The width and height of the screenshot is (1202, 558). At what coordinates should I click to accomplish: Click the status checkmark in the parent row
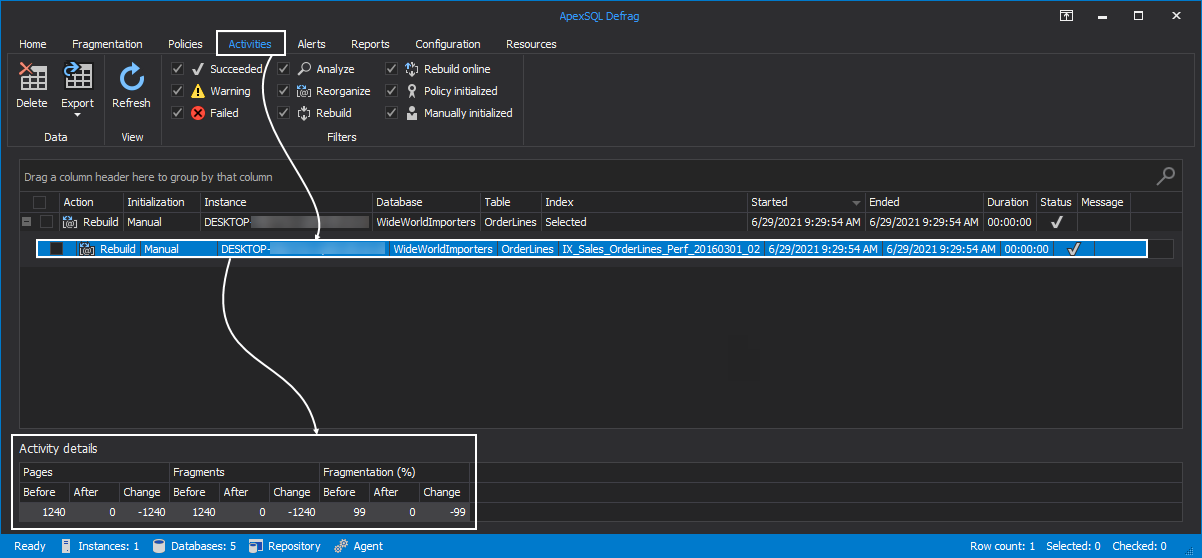1056,222
